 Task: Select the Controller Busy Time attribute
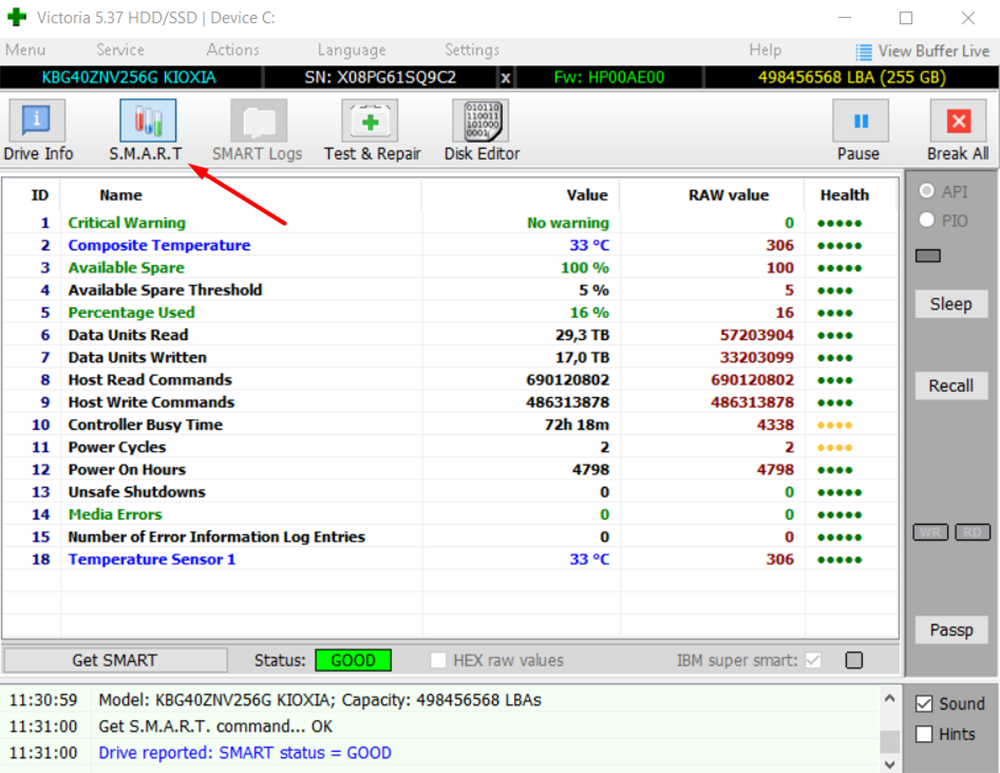(x=145, y=425)
